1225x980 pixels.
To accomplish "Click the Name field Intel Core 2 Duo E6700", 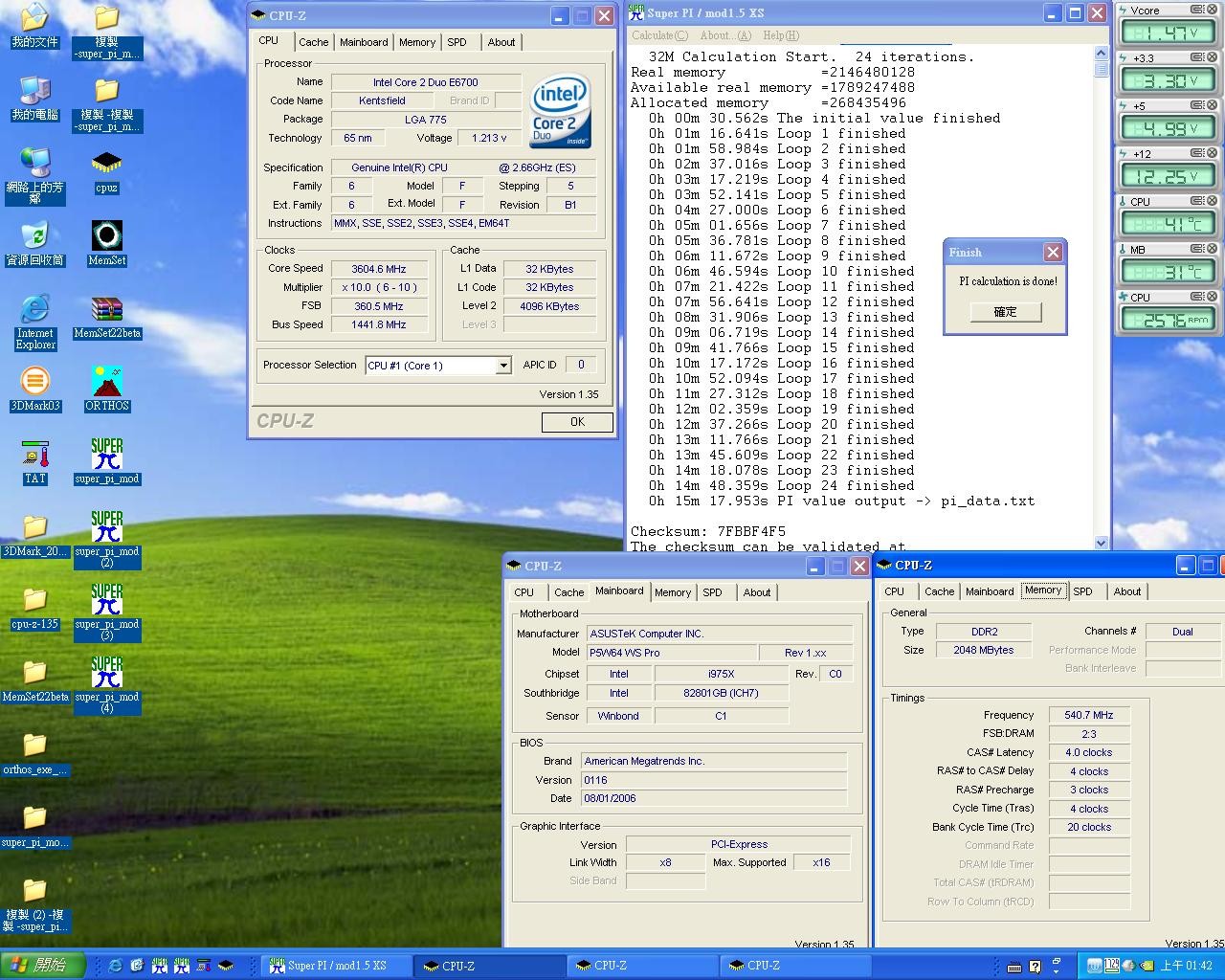I will [426, 82].
